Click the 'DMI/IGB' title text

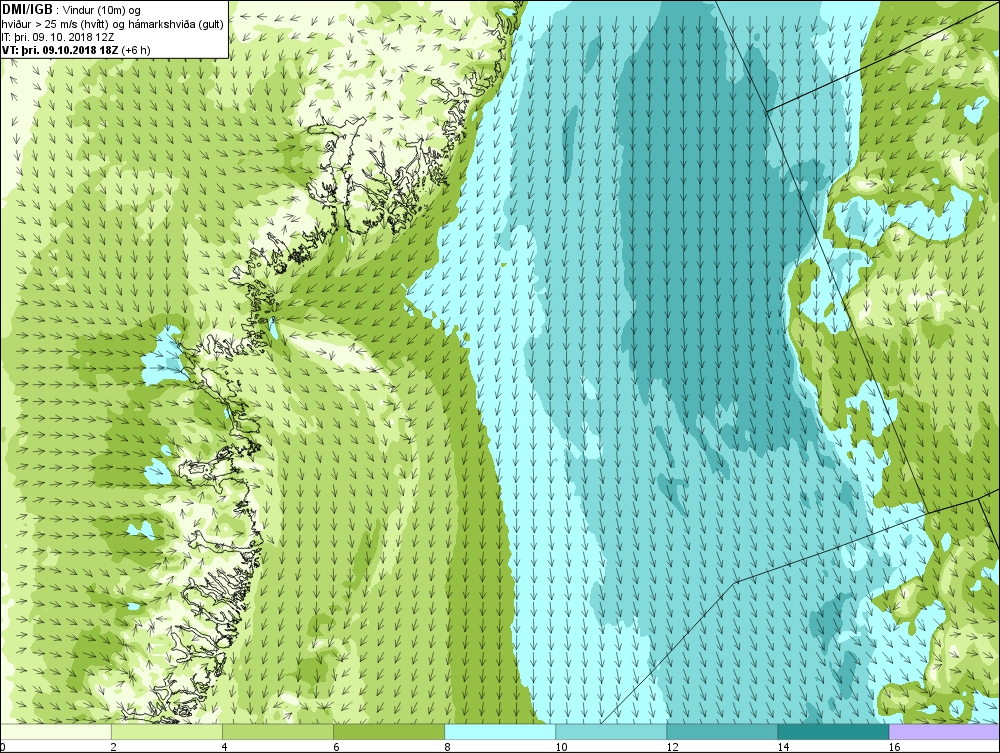click(x=27, y=10)
